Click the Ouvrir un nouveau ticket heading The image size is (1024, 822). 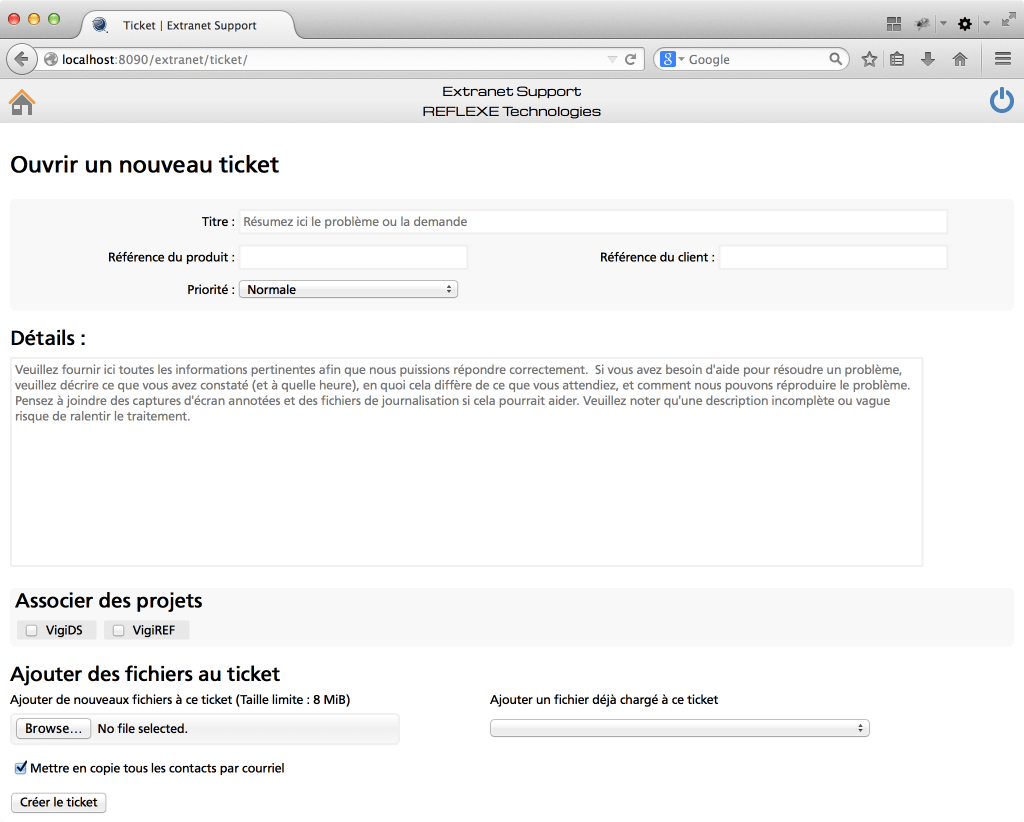click(144, 165)
